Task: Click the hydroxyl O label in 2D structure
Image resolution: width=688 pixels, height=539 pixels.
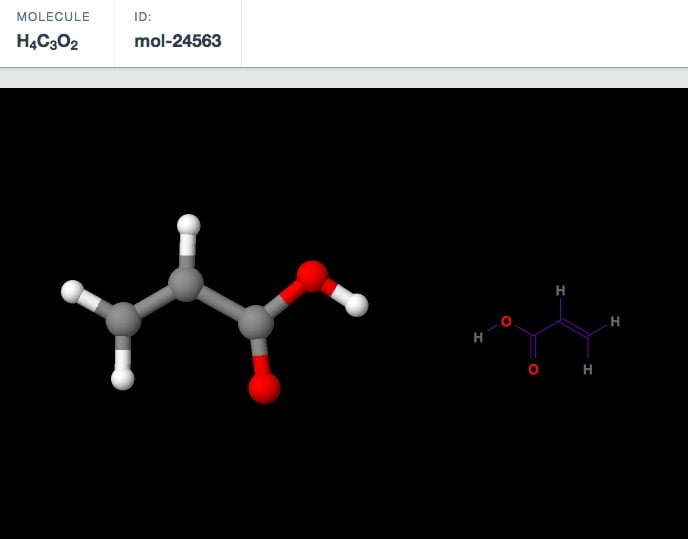Action: pos(506,321)
